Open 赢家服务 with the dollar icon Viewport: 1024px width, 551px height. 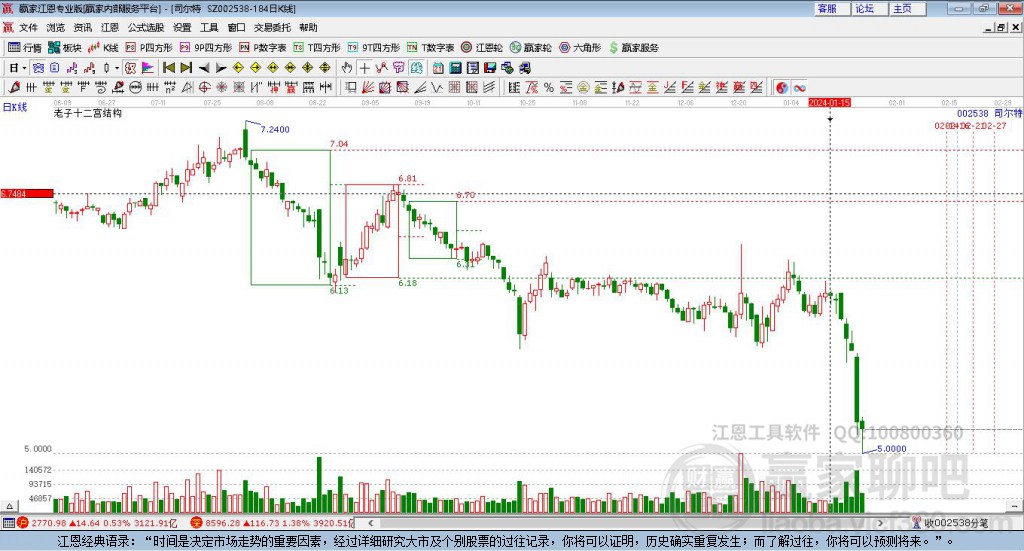[634, 48]
